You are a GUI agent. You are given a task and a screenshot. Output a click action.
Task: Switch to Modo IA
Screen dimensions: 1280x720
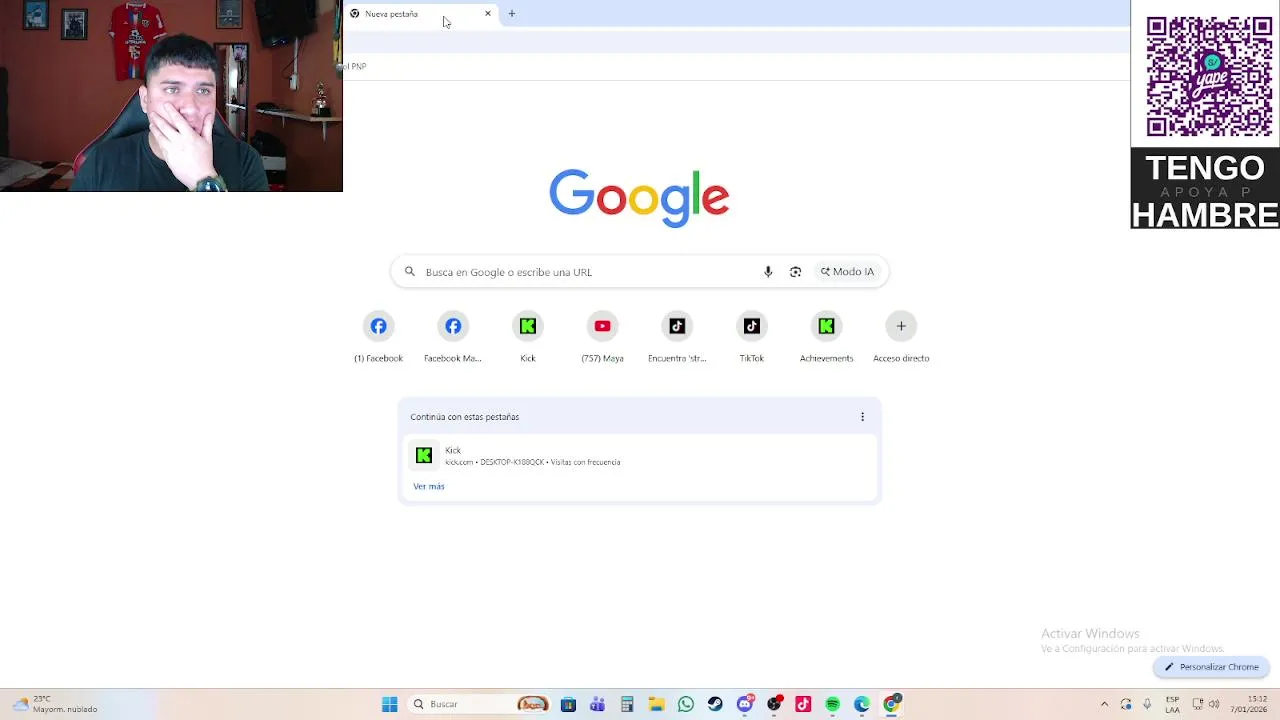tap(847, 272)
